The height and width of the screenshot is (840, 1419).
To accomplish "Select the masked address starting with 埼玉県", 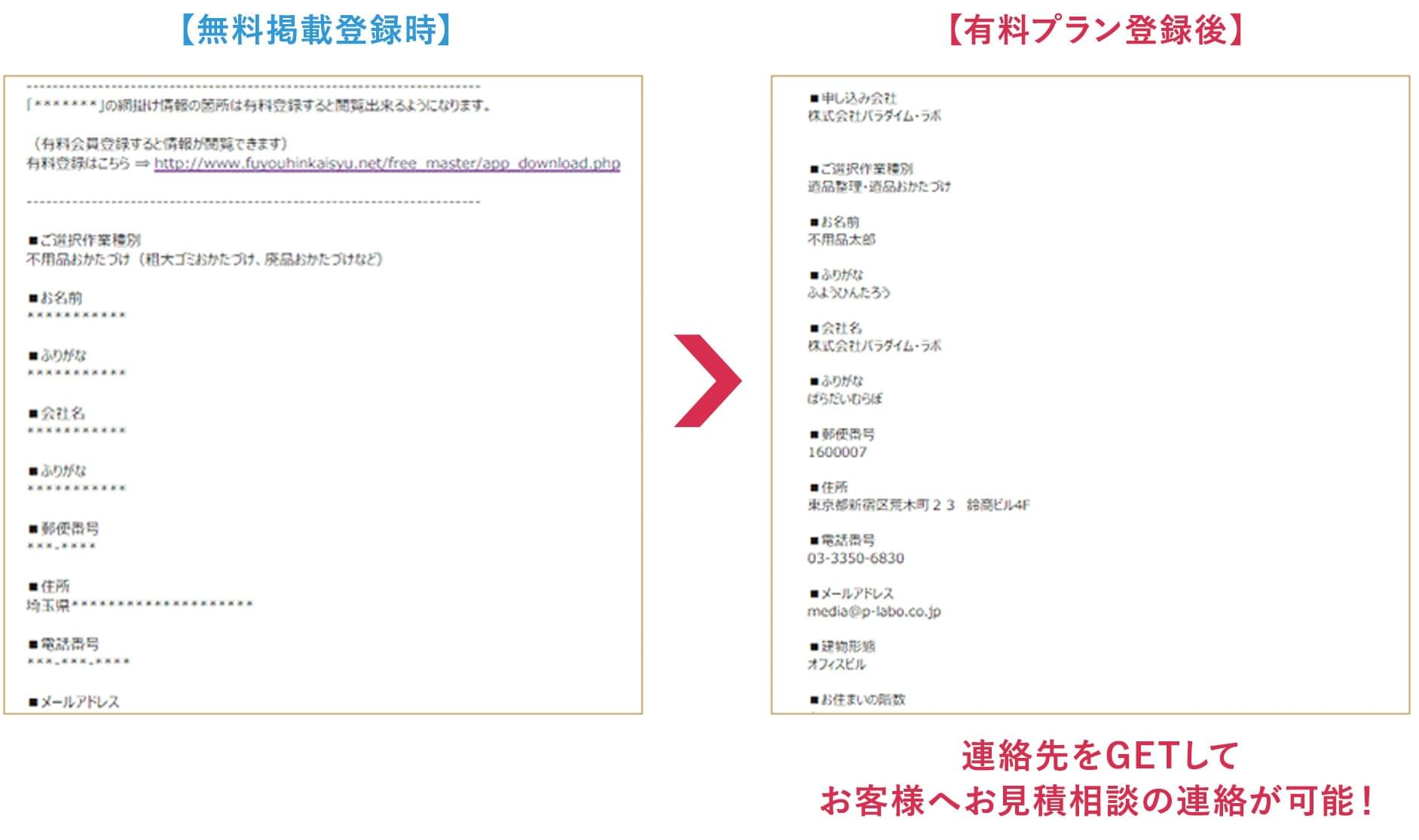I will 140,605.
